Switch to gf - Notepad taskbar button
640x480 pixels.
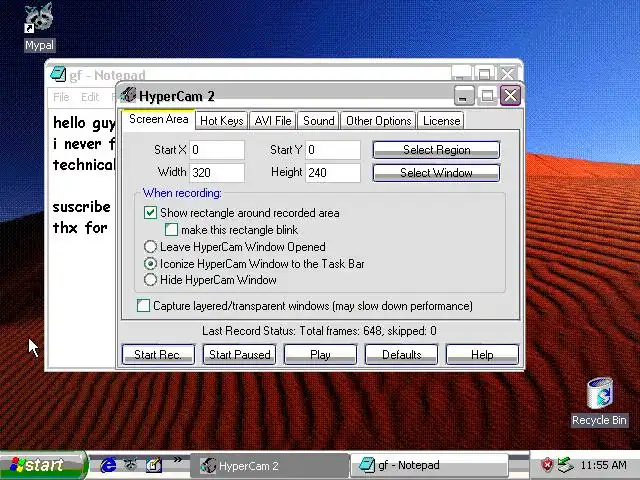(429, 465)
